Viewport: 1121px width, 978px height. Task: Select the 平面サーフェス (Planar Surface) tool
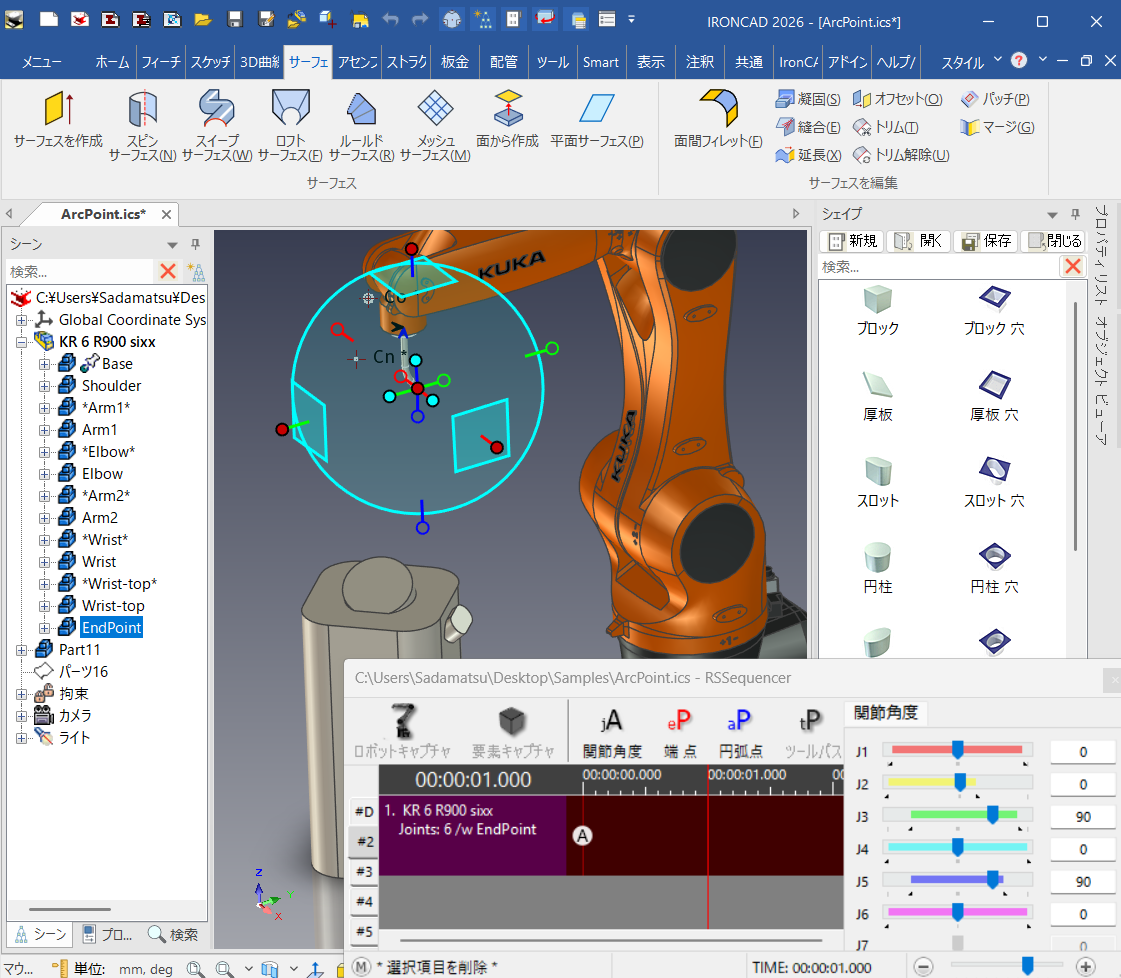[597, 118]
